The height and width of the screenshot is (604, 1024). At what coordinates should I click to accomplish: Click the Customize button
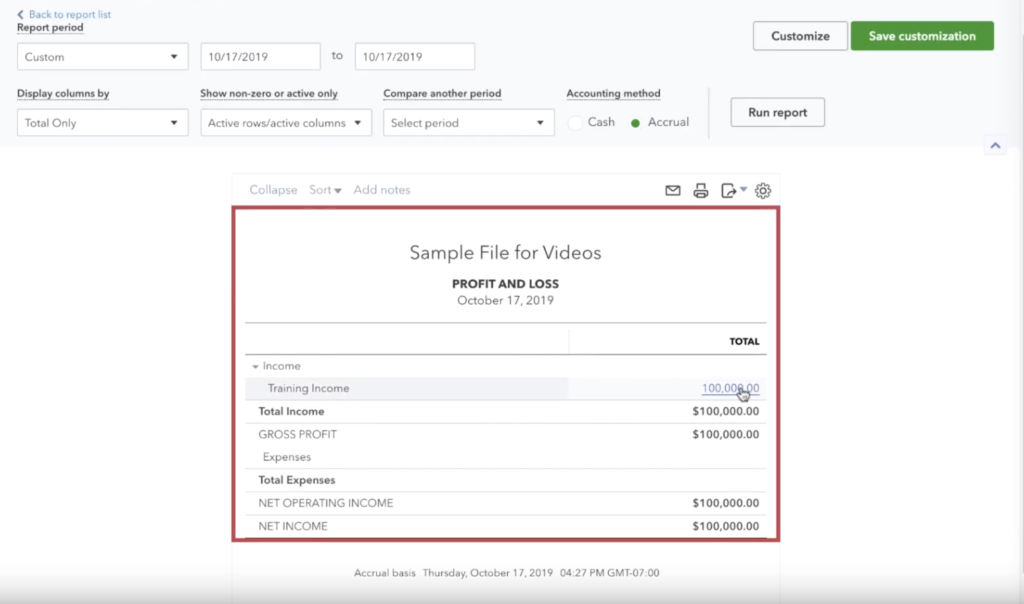(800, 36)
